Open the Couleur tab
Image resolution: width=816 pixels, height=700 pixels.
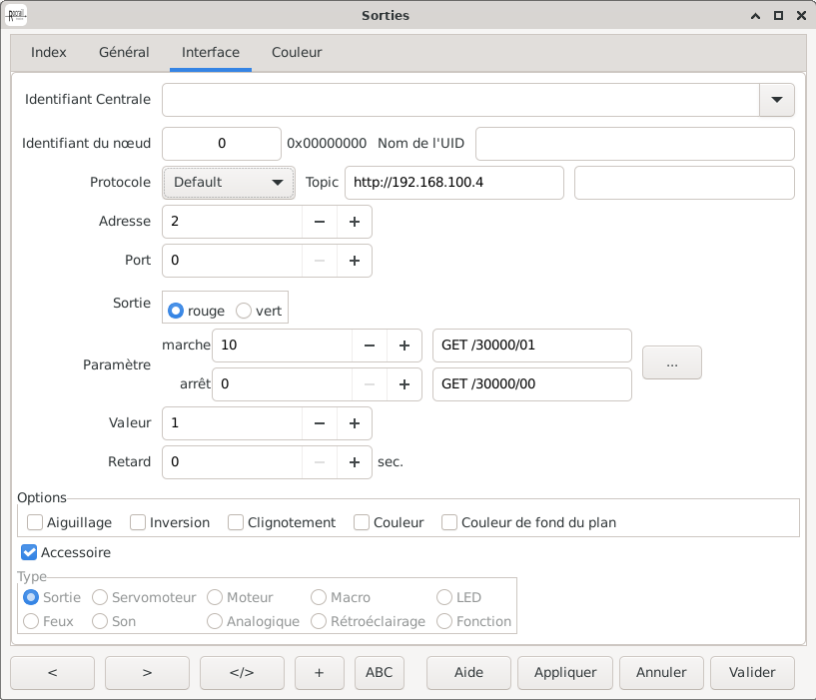(x=296, y=52)
